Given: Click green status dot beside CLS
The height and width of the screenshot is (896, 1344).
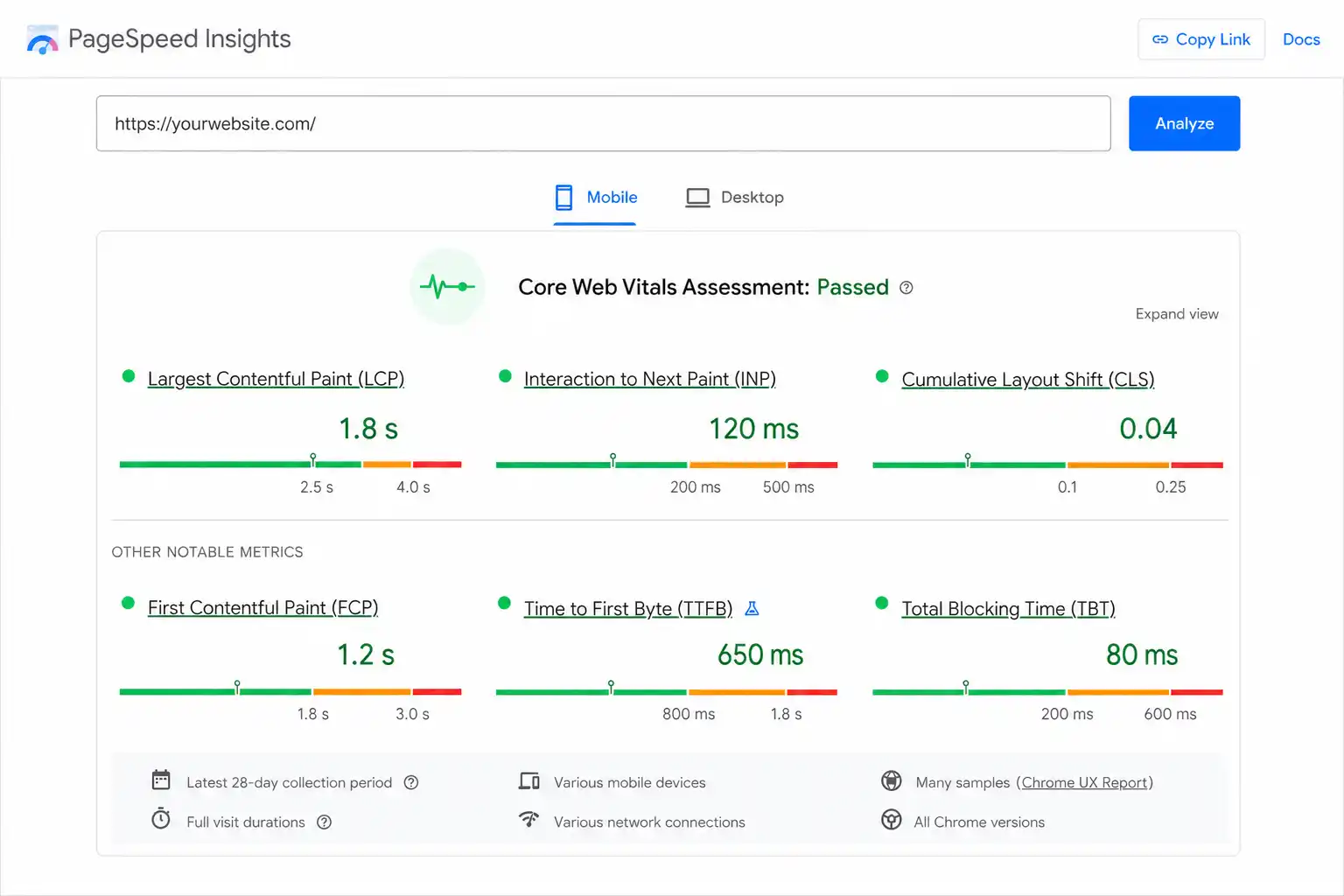Looking at the screenshot, I should (882, 376).
